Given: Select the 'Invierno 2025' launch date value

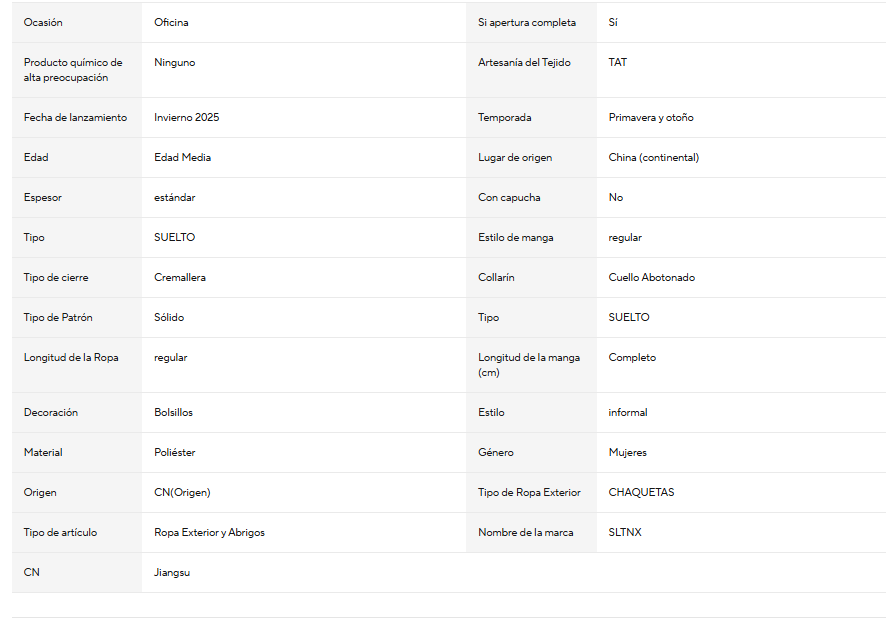Looking at the screenshot, I should pyautogui.click(x=186, y=117).
